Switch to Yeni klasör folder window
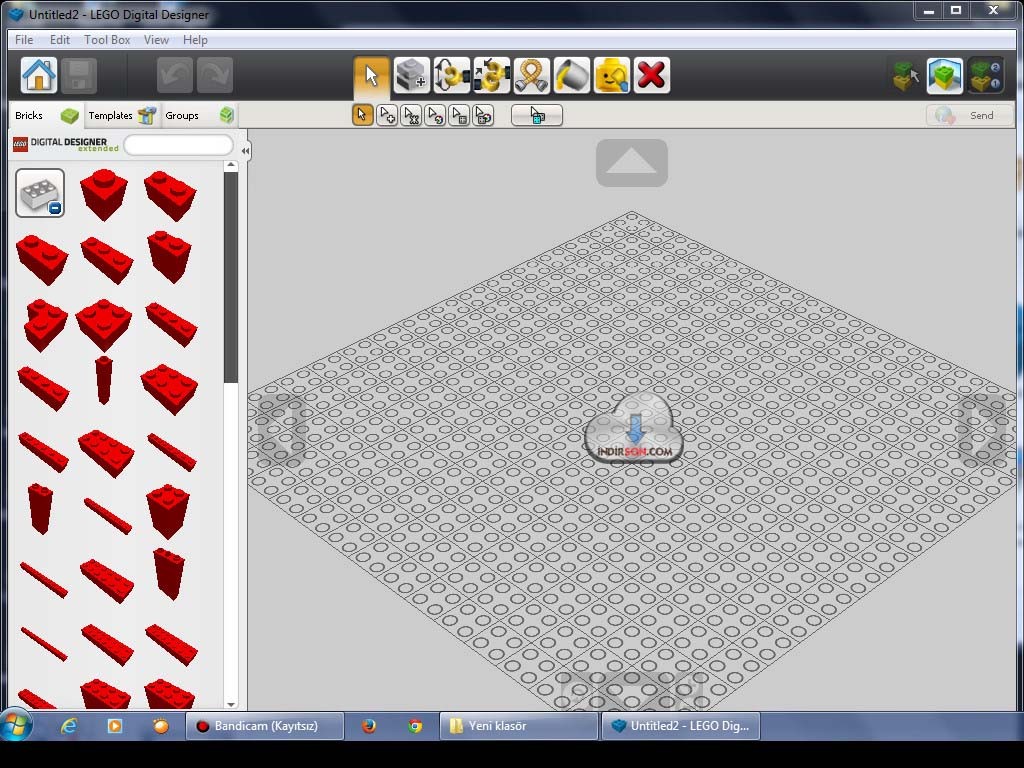The width and height of the screenshot is (1024, 768). pyautogui.click(x=519, y=726)
